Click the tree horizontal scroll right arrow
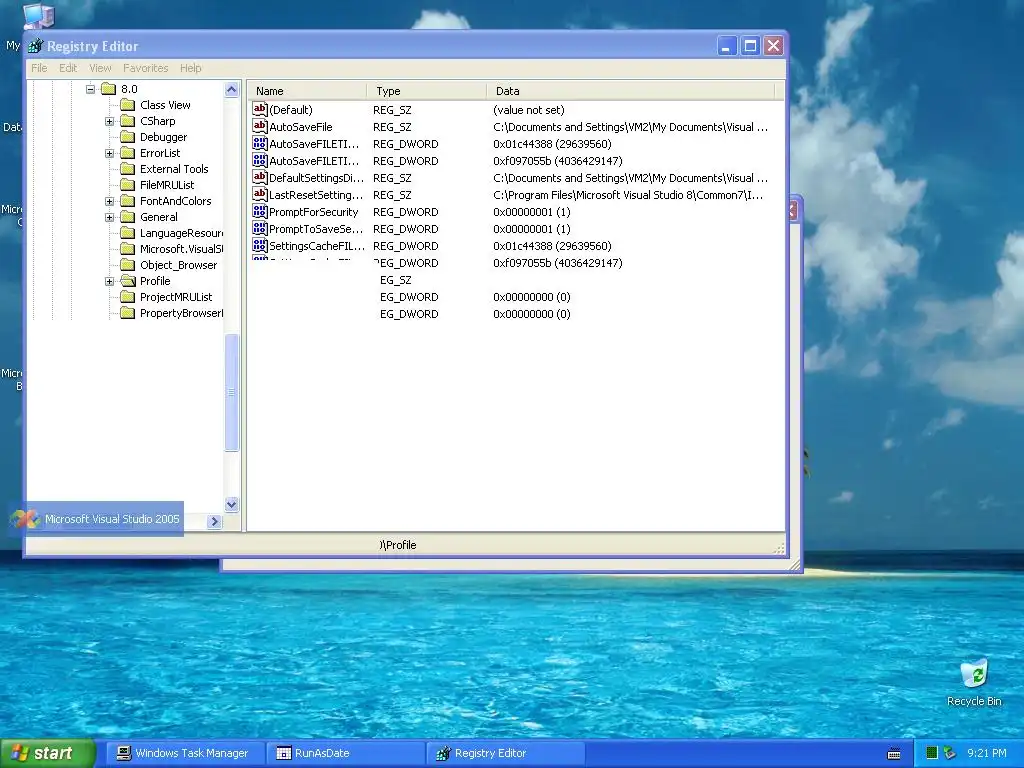Viewport: 1024px width, 768px height. click(214, 521)
